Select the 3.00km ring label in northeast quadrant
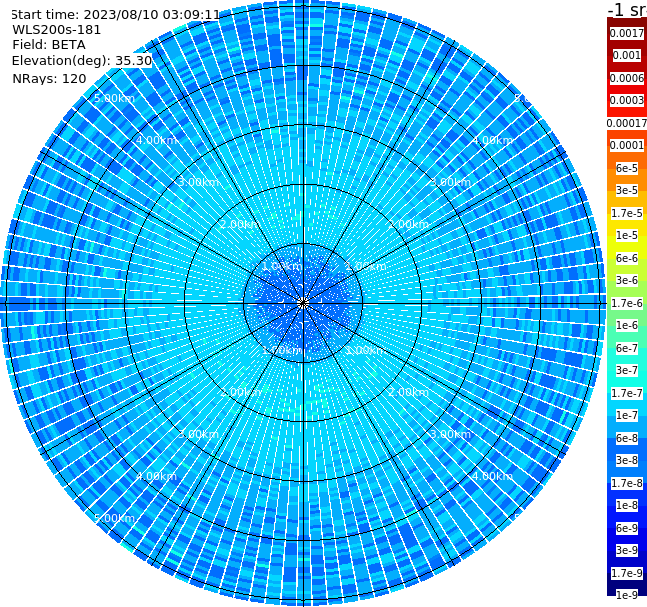The width and height of the screenshot is (647, 607). coord(450,182)
